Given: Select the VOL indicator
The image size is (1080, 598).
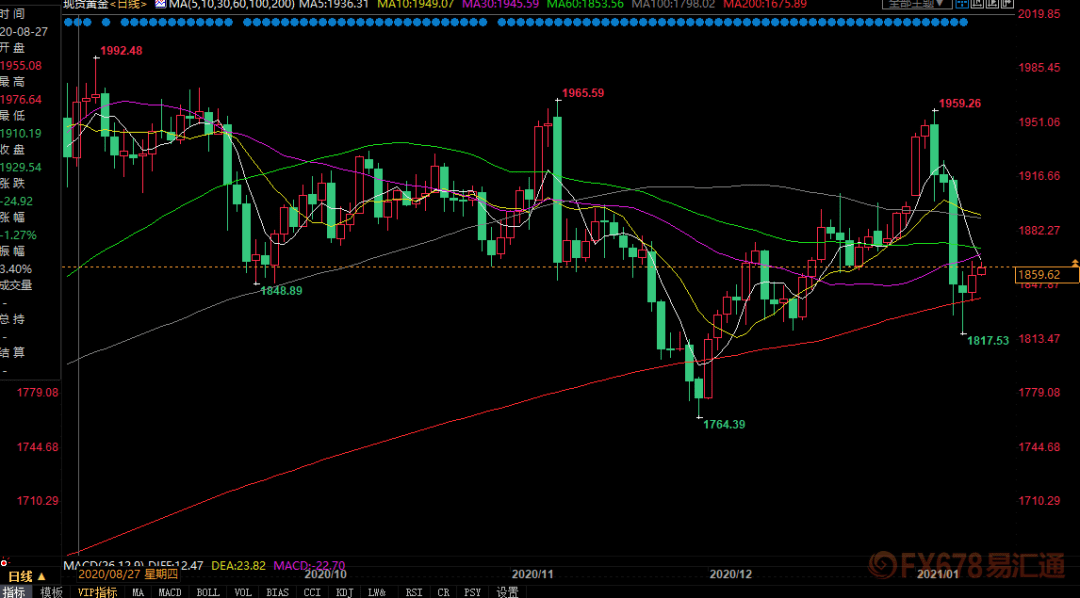Looking at the screenshot, I should click(x=242, y=592).
